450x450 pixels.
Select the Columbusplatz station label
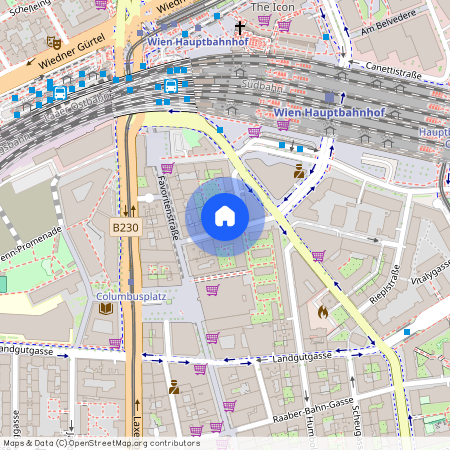click(131, 296)
